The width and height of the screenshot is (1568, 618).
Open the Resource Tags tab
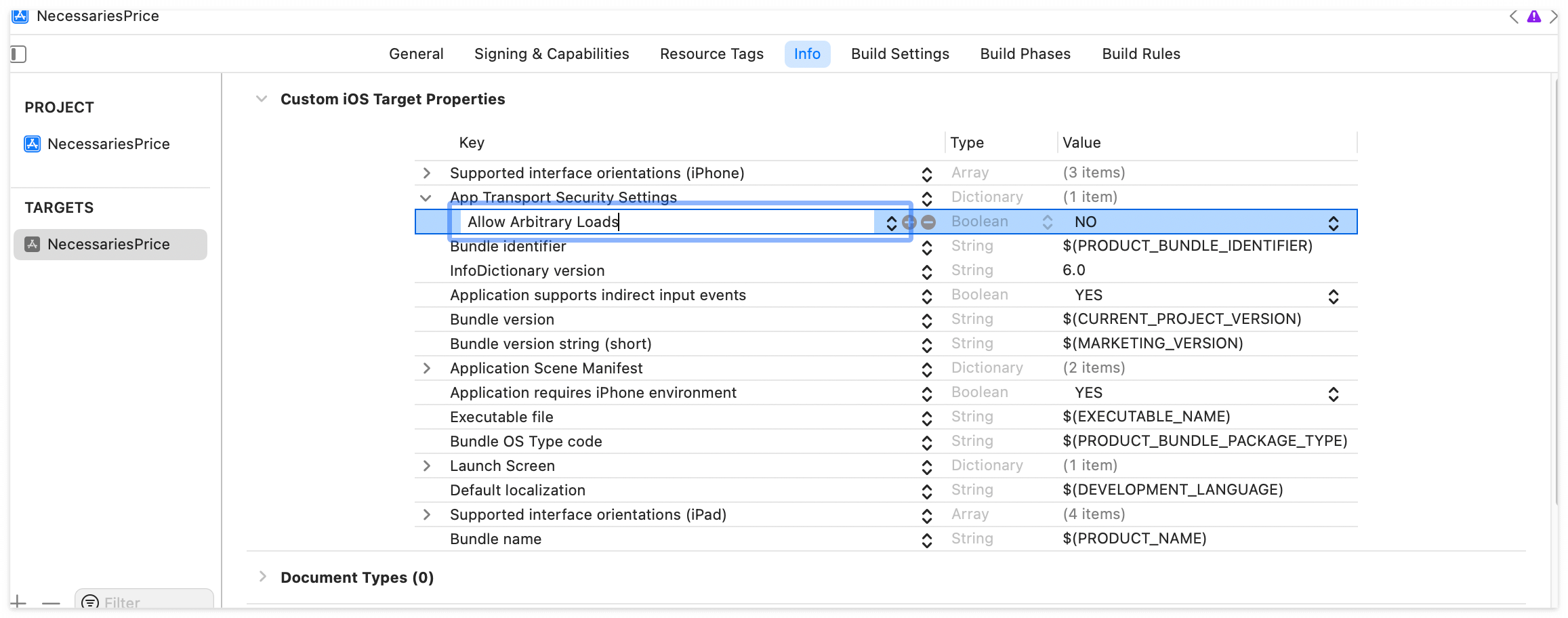[711, 54]
